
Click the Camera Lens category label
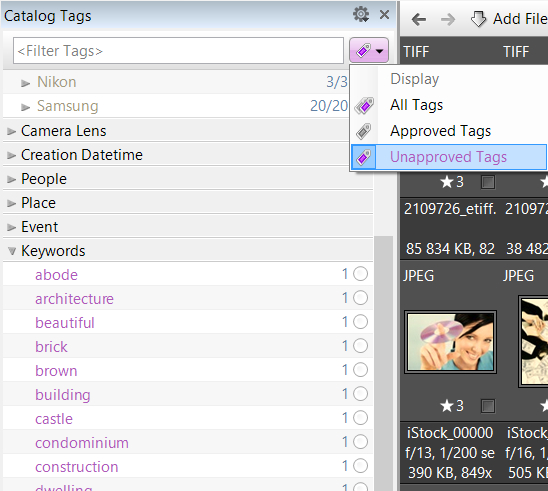[x=64, y=131]
